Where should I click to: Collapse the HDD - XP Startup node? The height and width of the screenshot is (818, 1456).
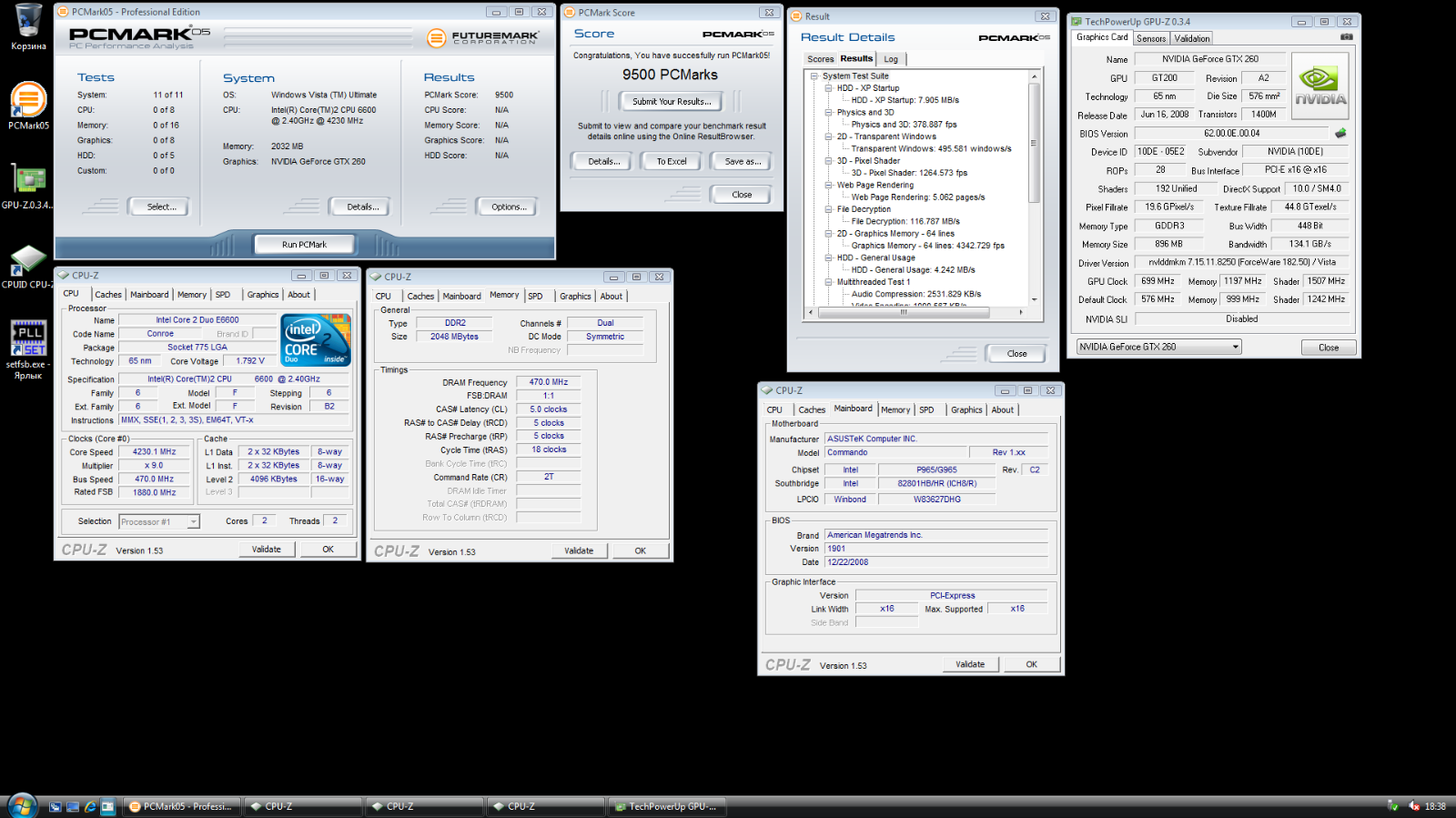[x=829, y=88]
